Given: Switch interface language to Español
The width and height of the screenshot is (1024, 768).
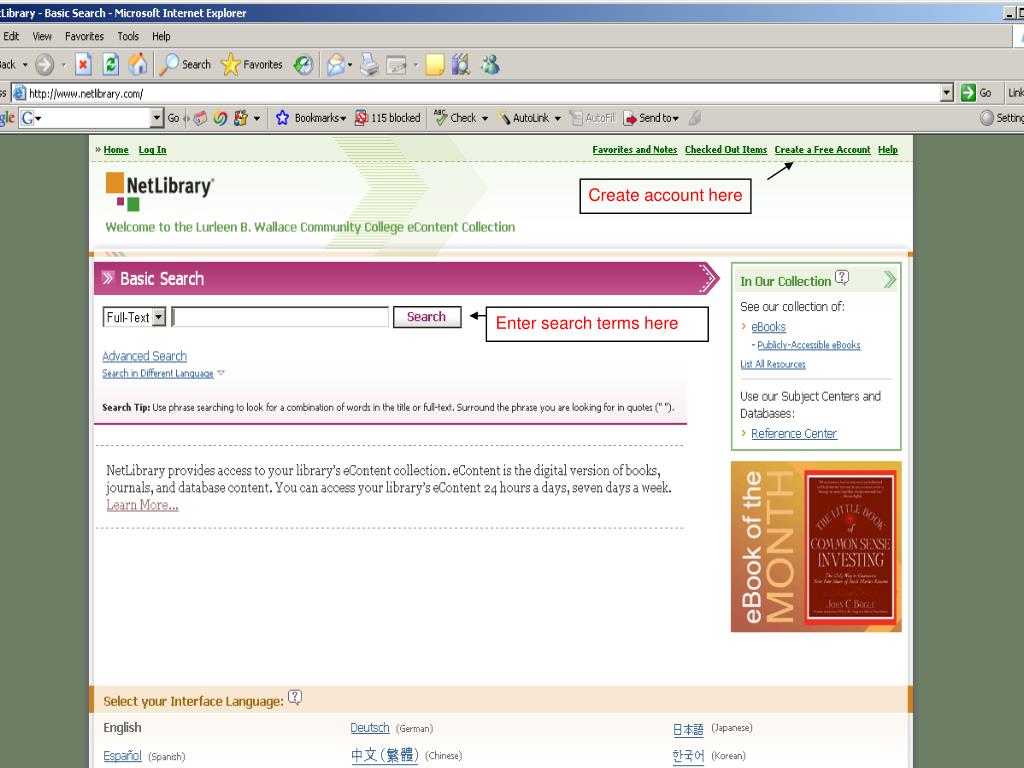Looking at the screenshot, I should tap(122, 756).
